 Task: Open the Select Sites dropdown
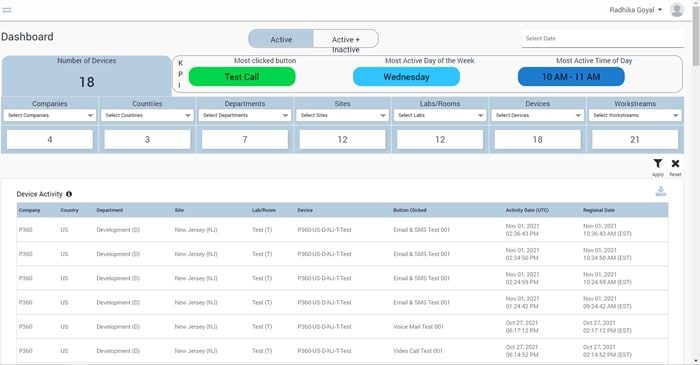[x=342, y=115]
